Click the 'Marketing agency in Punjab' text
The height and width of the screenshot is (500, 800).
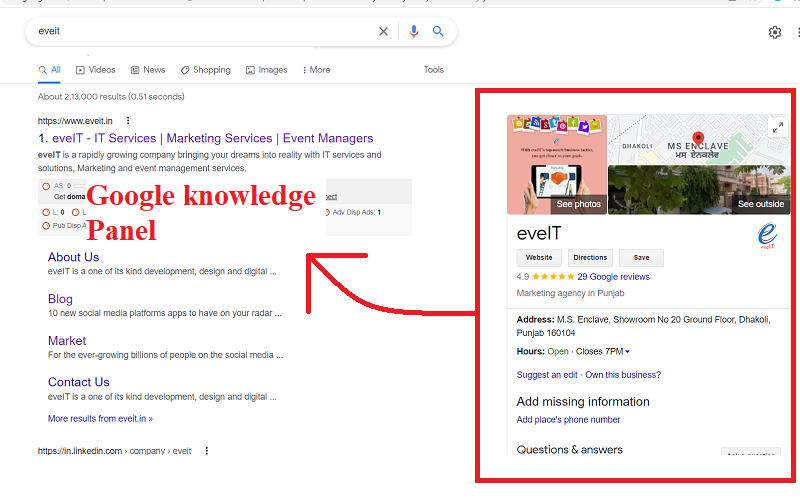tap(570, 293)
